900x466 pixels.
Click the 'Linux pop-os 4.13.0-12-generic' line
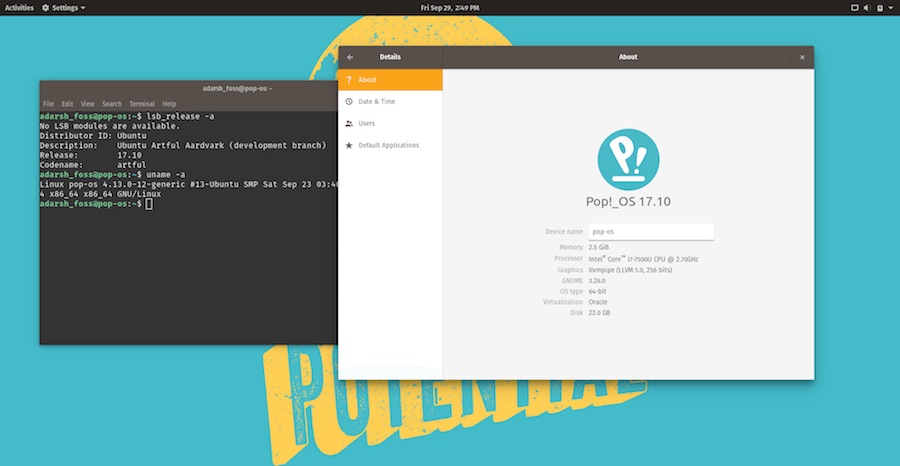[x=188, y=185]
